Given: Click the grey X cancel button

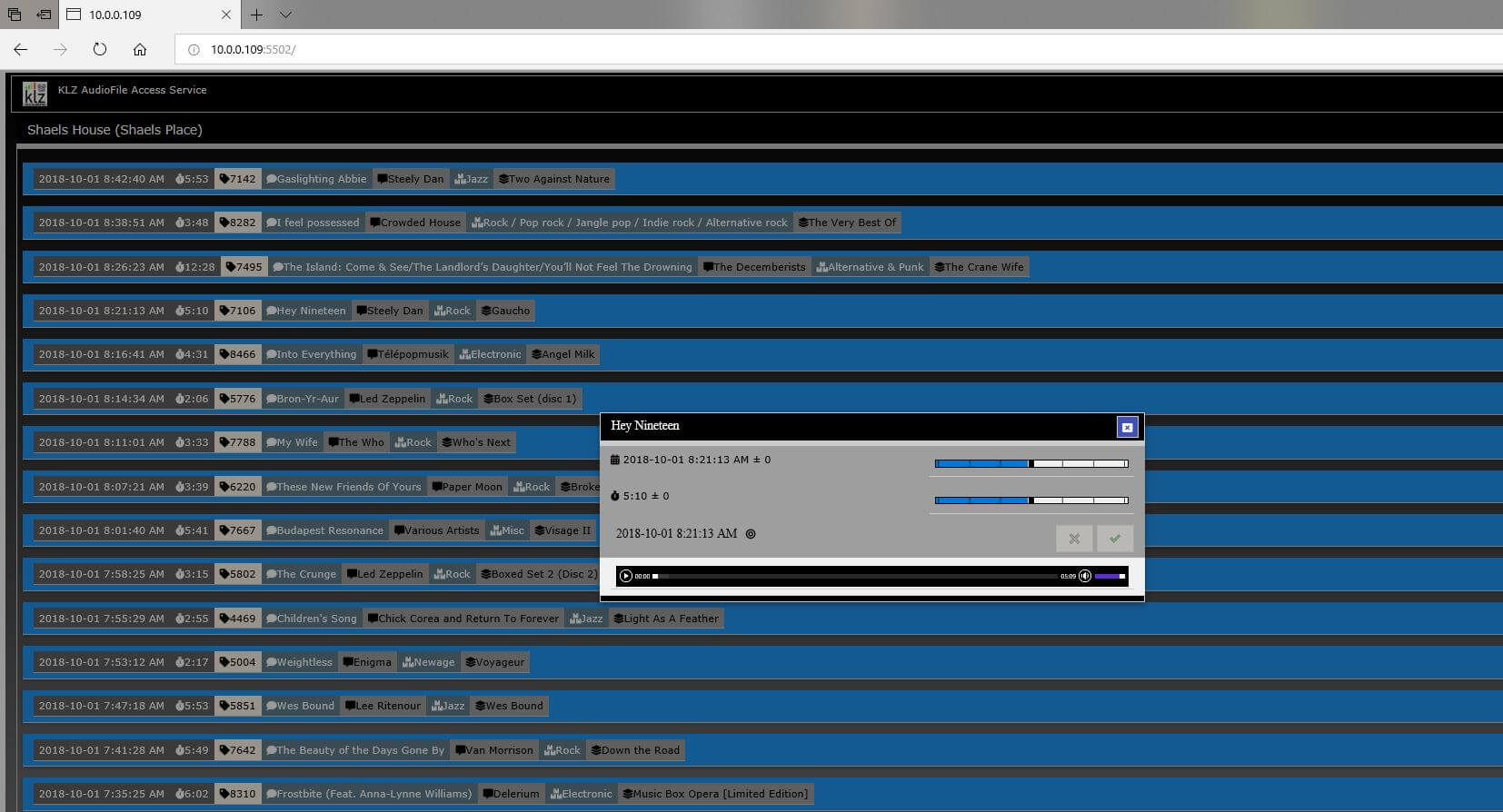Looking at the screenshot, I should click(1074, 538).
